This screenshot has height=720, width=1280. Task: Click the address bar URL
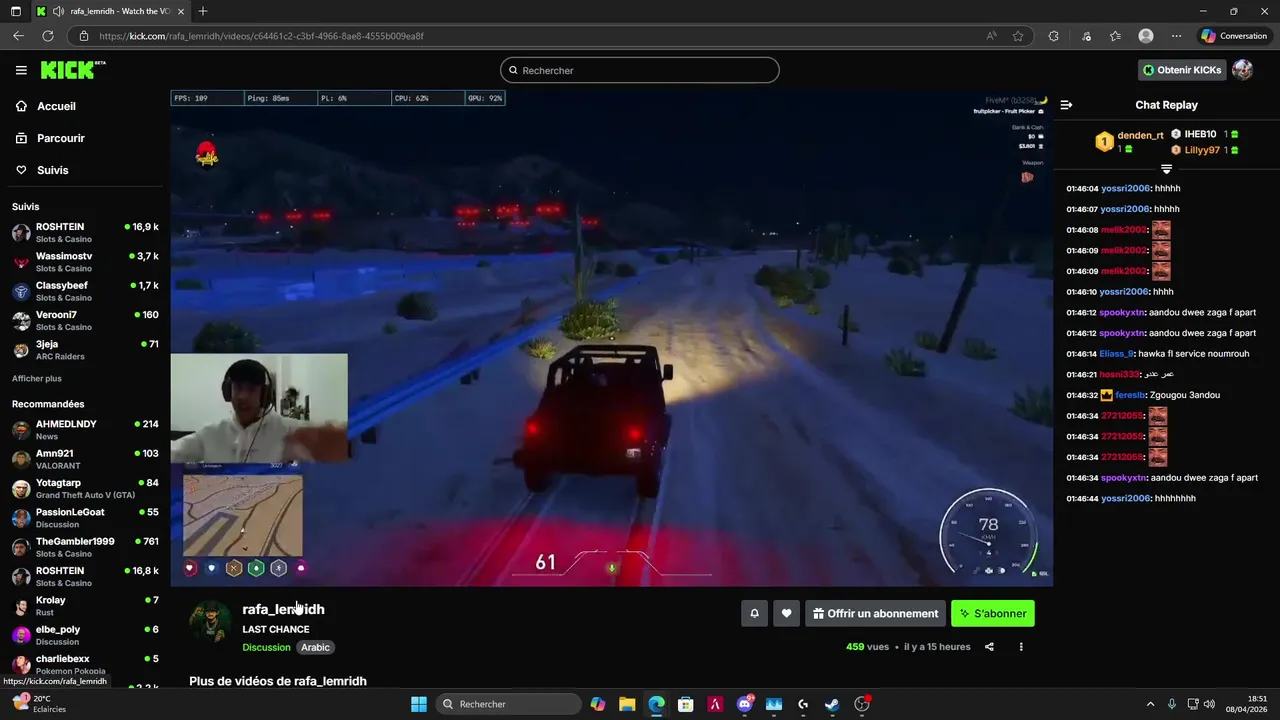coord(261,36)
